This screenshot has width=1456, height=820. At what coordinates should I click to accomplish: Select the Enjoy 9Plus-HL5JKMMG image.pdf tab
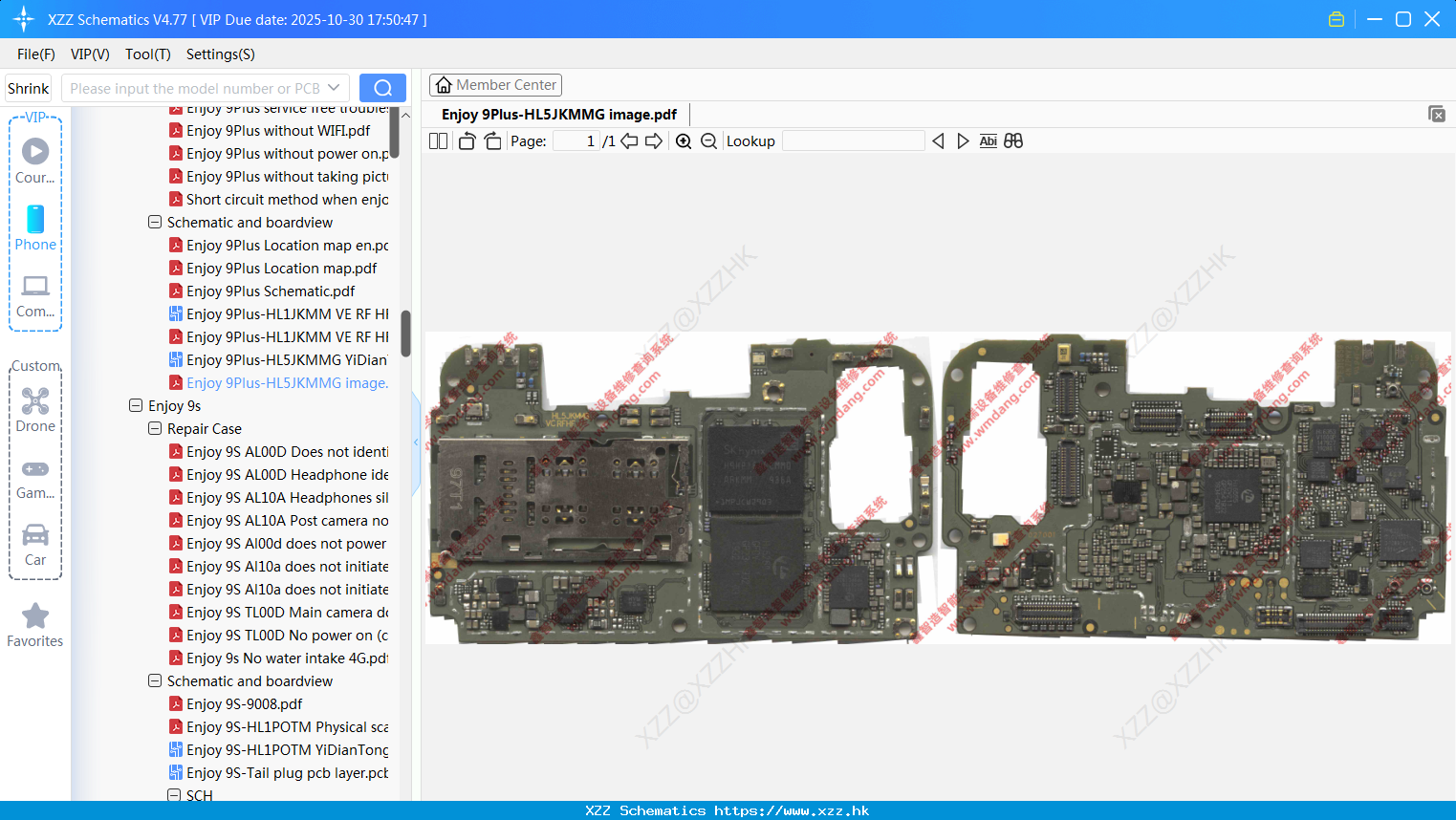pos(559,115)
